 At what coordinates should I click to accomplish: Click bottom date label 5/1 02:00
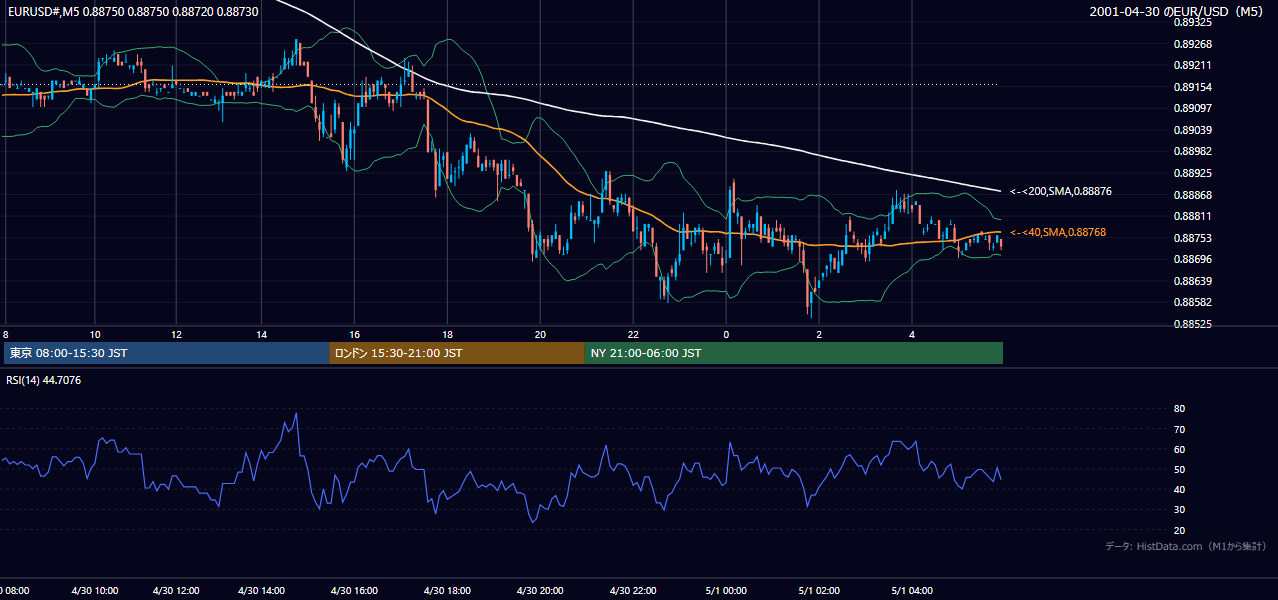[819, 591]
